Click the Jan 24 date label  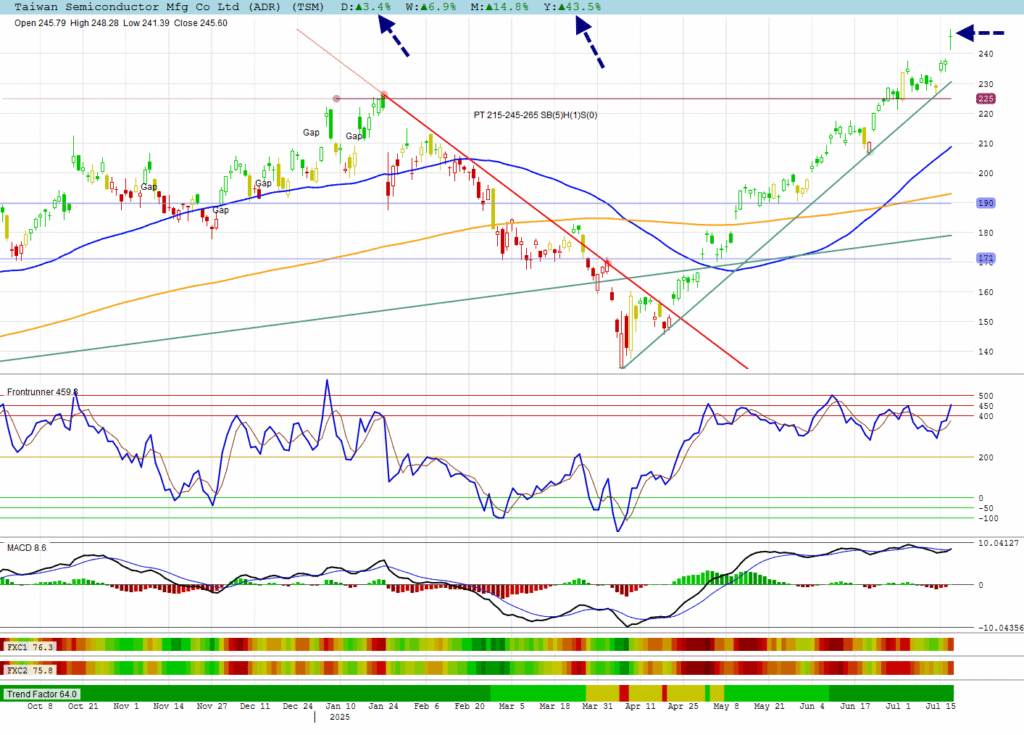pos(383,706)
